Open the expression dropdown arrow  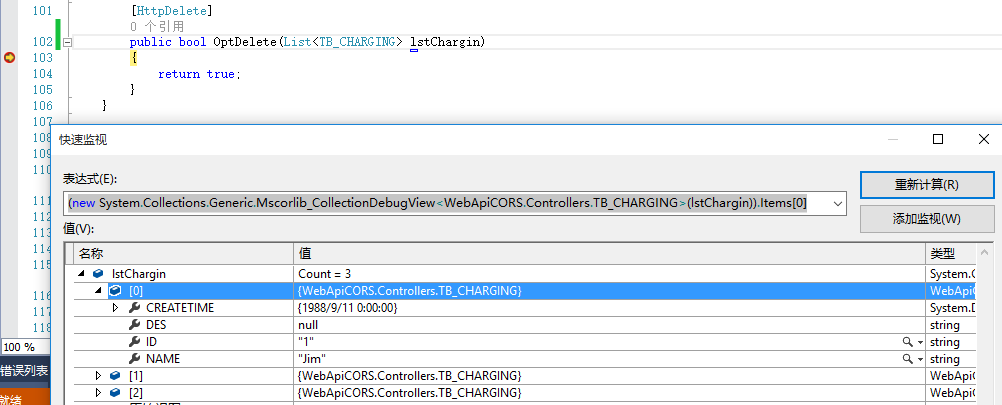[838, 204]
